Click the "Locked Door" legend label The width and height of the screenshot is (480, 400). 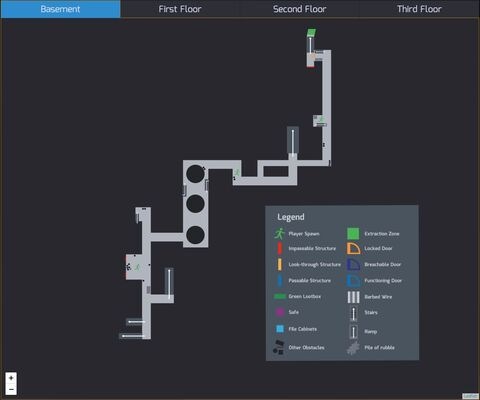pyautogui.click(x=378, y=248)
